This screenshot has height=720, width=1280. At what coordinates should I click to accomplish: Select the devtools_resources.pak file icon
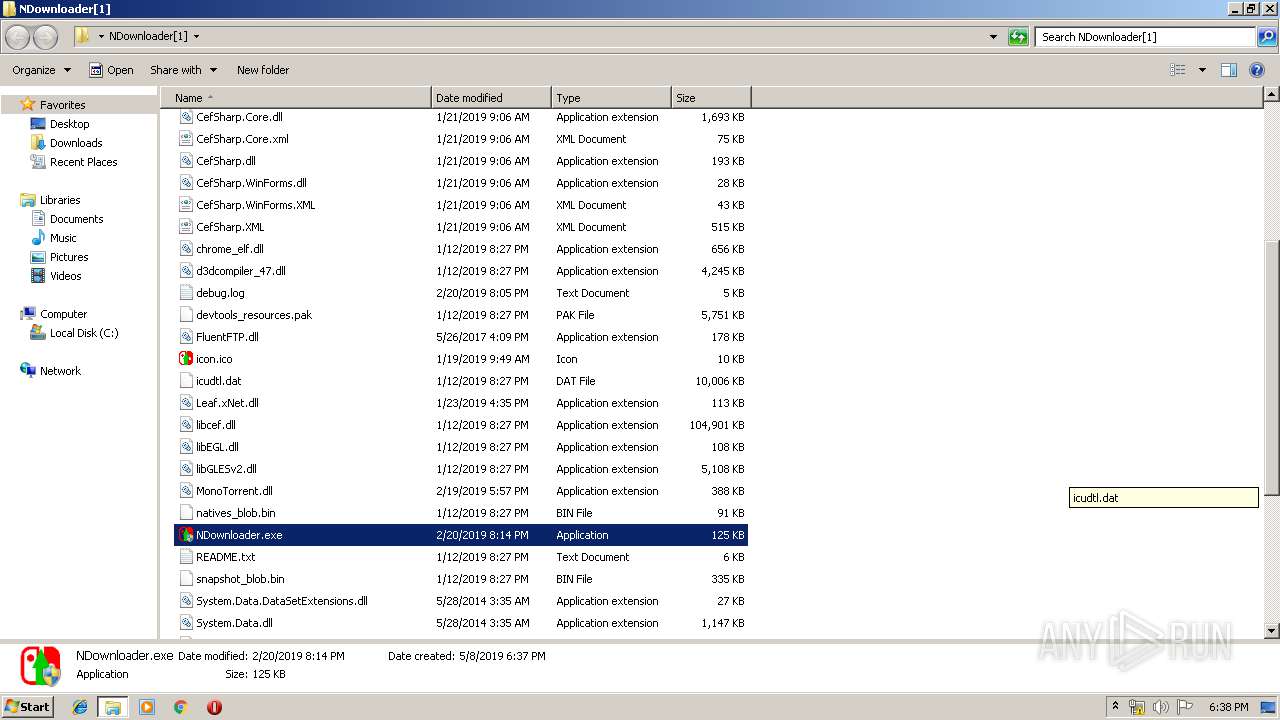tap(186, 315)
